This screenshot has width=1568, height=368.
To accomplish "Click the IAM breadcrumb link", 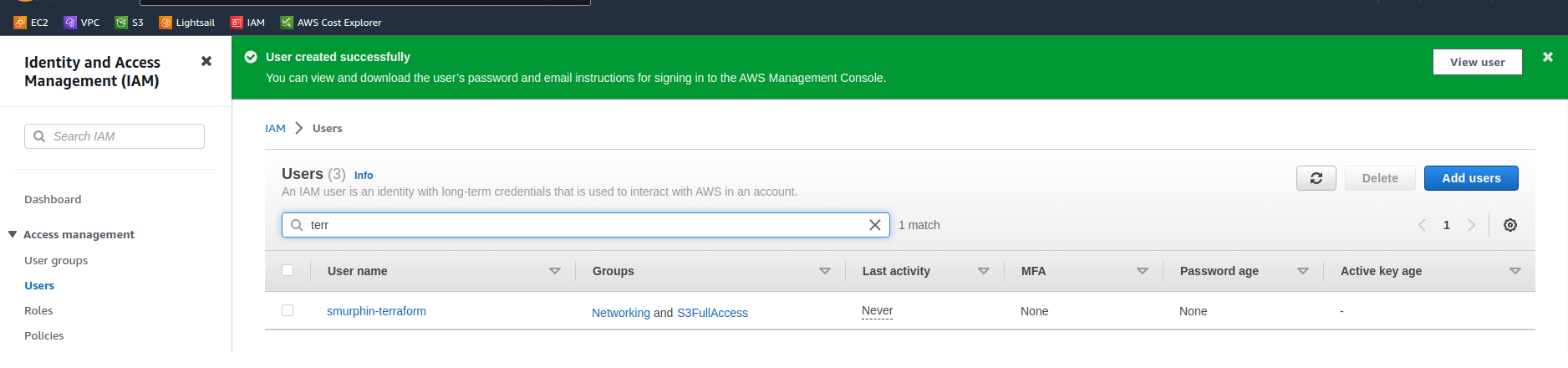I will point(275,128).
